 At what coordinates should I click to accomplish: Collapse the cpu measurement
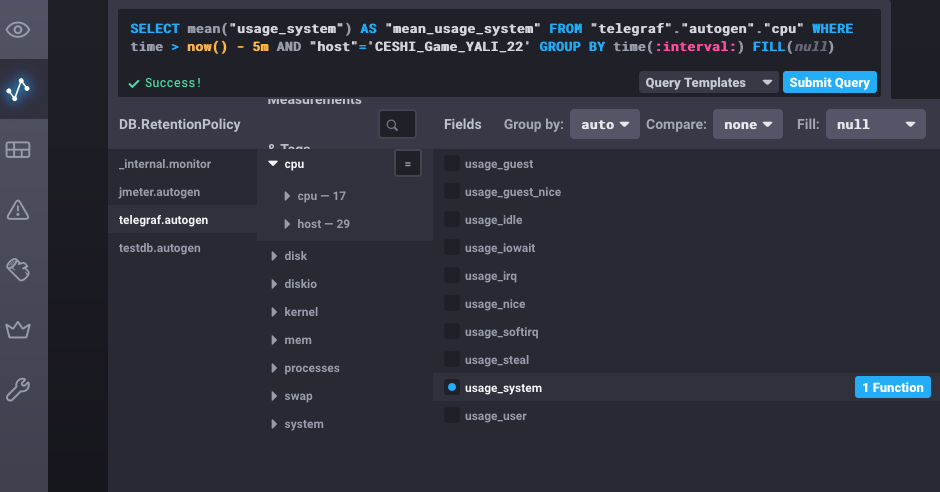click(x=273, y=164)
